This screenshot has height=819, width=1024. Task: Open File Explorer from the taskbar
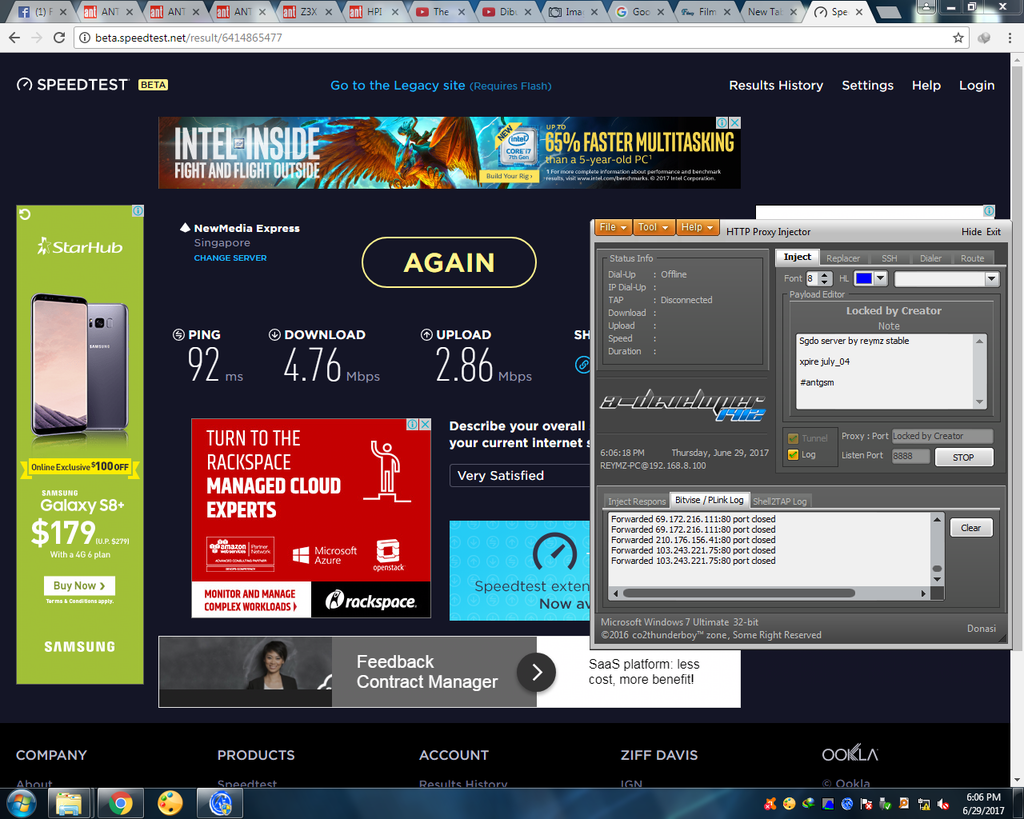(x=69, y=803)
